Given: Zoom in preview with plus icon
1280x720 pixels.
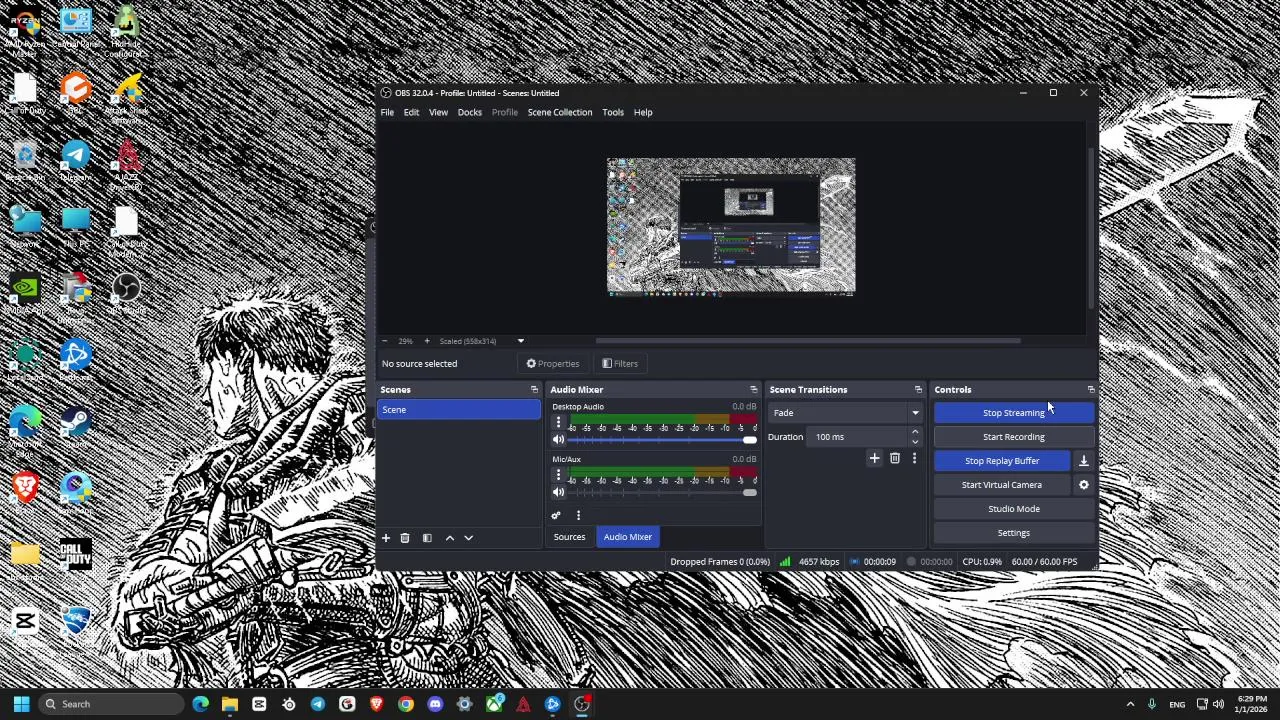Looking at the screenshot, I should 426,341.
